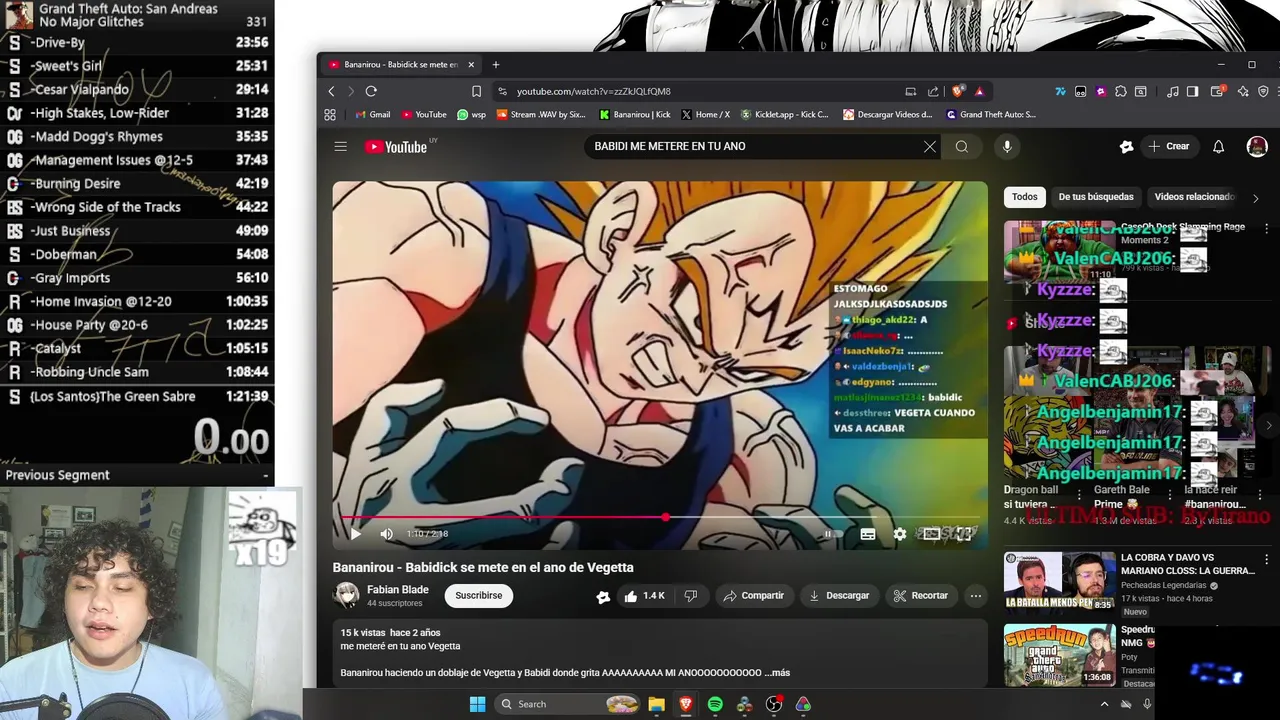Open a new browser tab
Viewport: 1280px width, 720px height.
(x=496, y=65)
